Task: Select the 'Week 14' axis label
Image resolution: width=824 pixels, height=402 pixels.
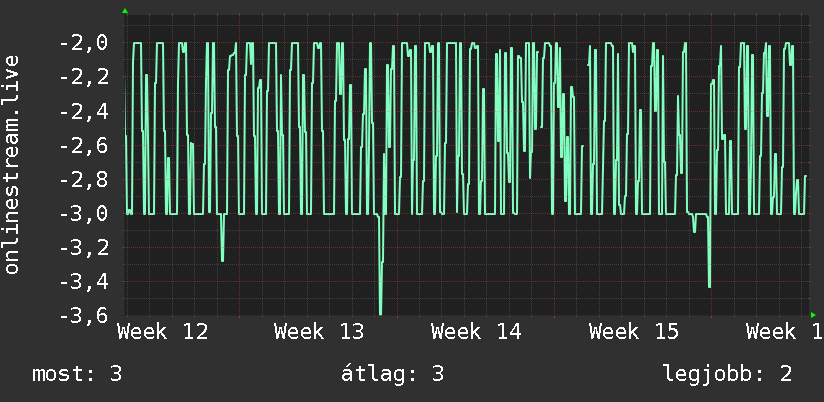Action: point(476,332)
